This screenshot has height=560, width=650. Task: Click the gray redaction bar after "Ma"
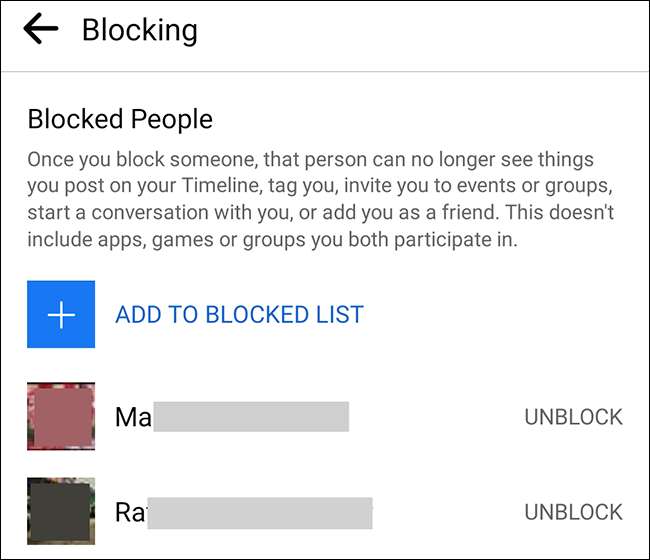[x=250, y=417]
